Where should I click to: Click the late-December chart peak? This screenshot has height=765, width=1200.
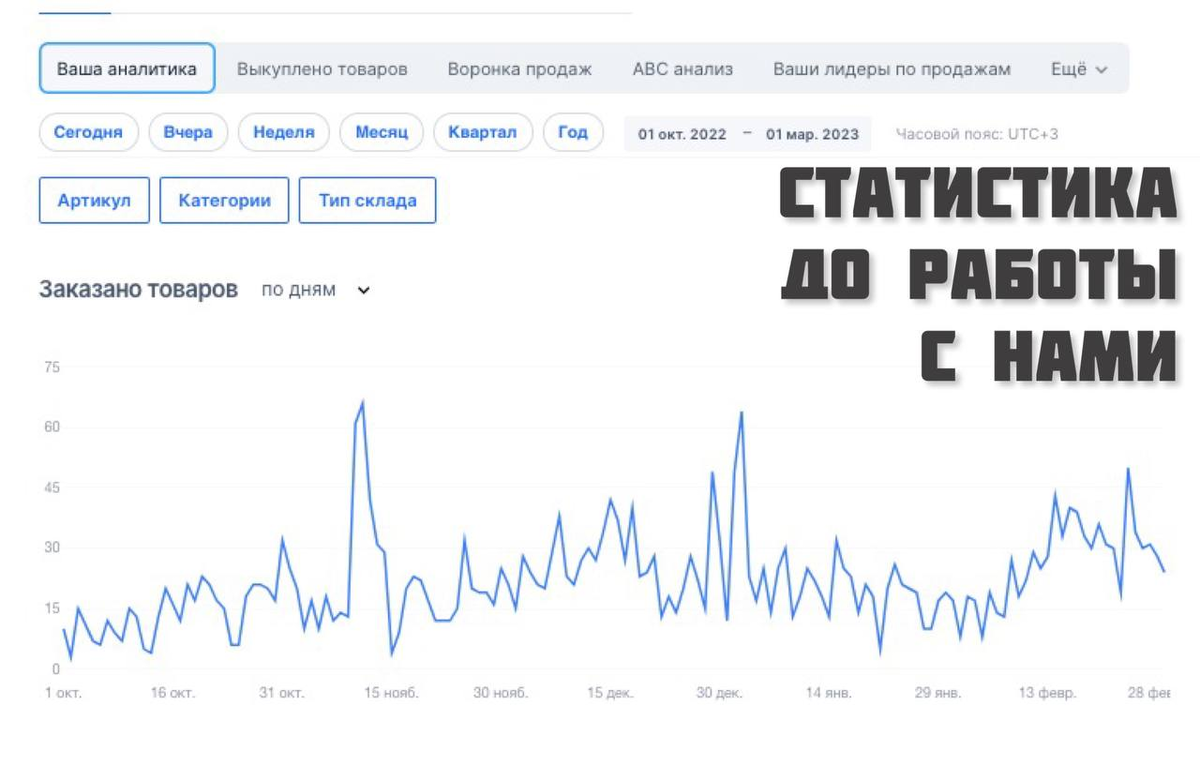741,413
